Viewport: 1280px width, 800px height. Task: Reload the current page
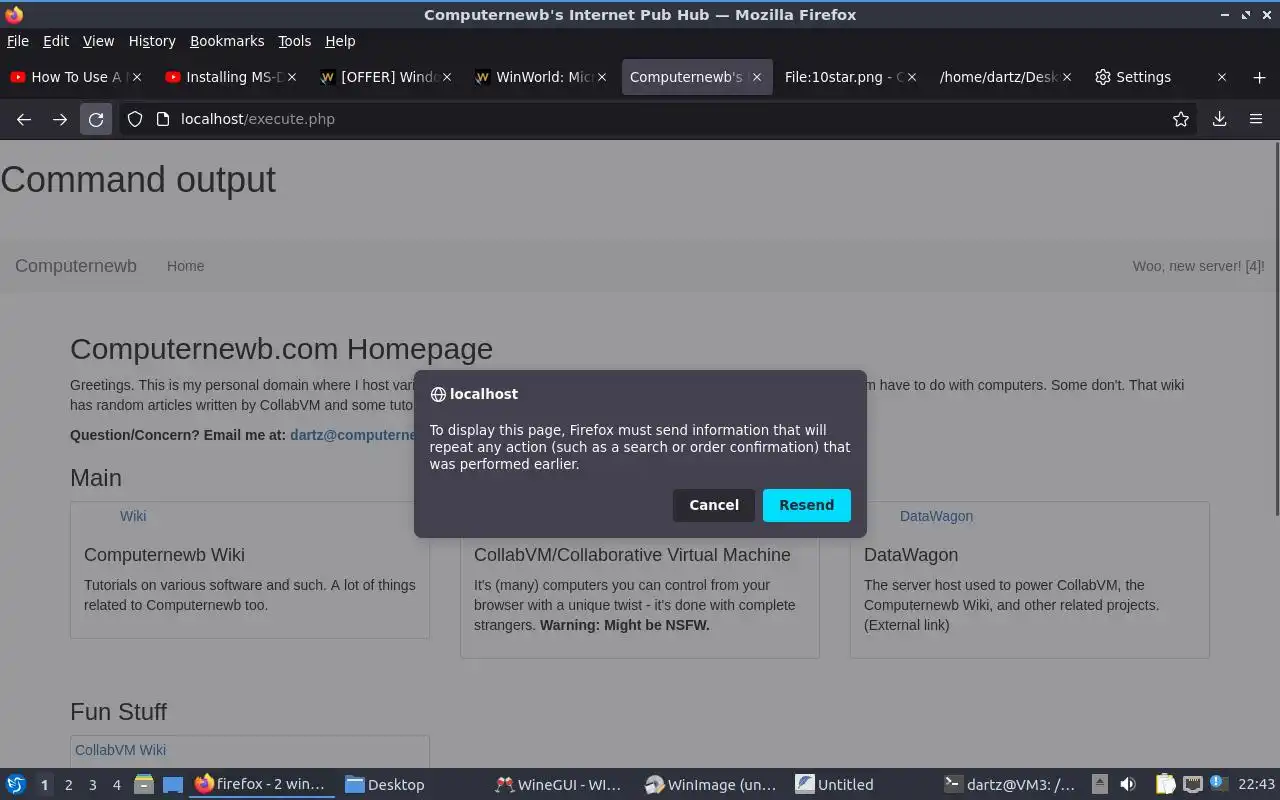click(x=96, y=119)
